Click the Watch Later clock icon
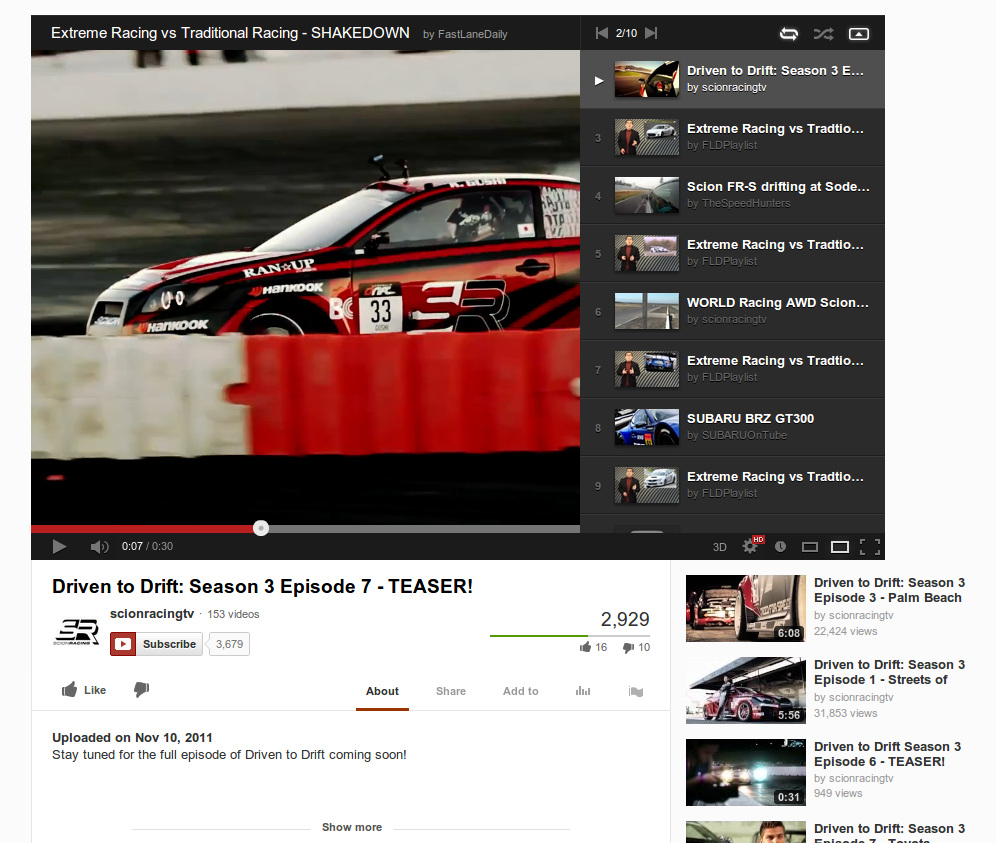Image resolution: width=996 pixels, height=843 pixels. [781, 546]
